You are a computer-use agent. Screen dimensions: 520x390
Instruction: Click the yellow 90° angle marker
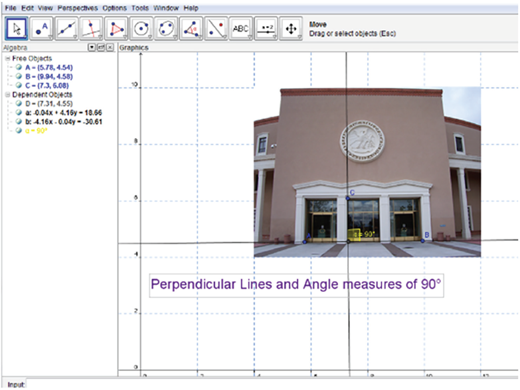[354, 234]
